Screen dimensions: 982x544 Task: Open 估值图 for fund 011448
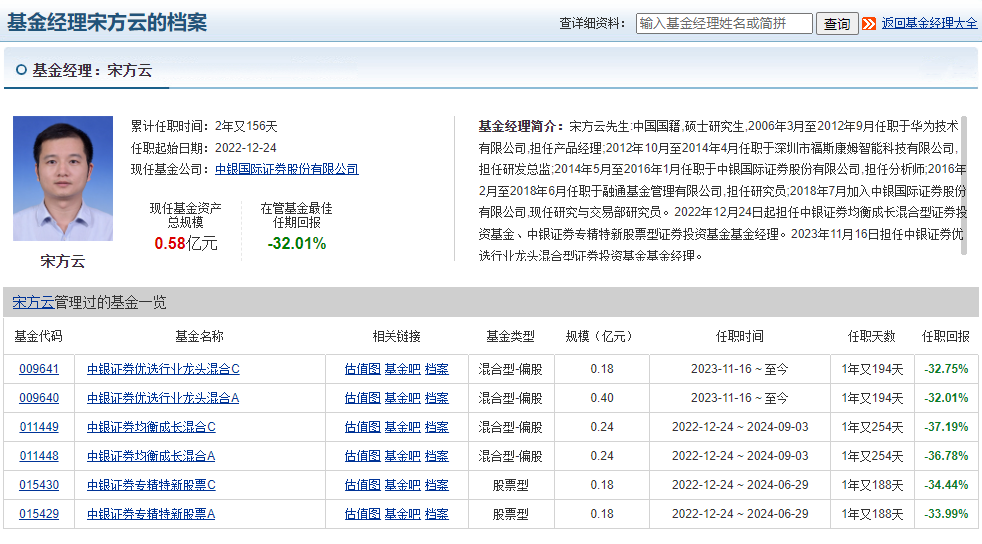tap(363, 456)
